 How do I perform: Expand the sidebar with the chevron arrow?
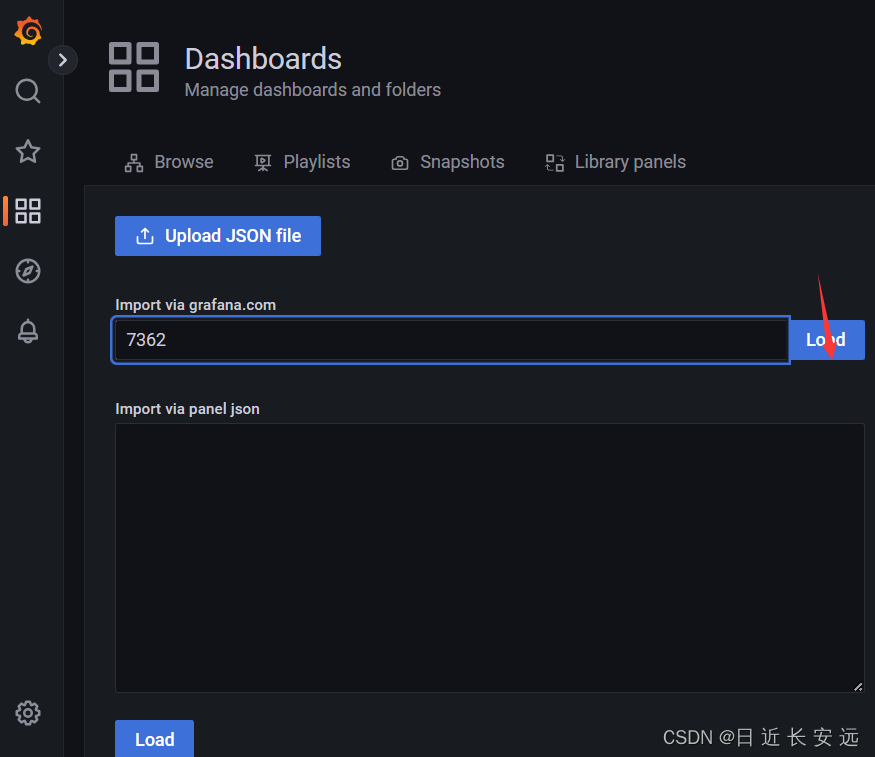pos(62,60)
